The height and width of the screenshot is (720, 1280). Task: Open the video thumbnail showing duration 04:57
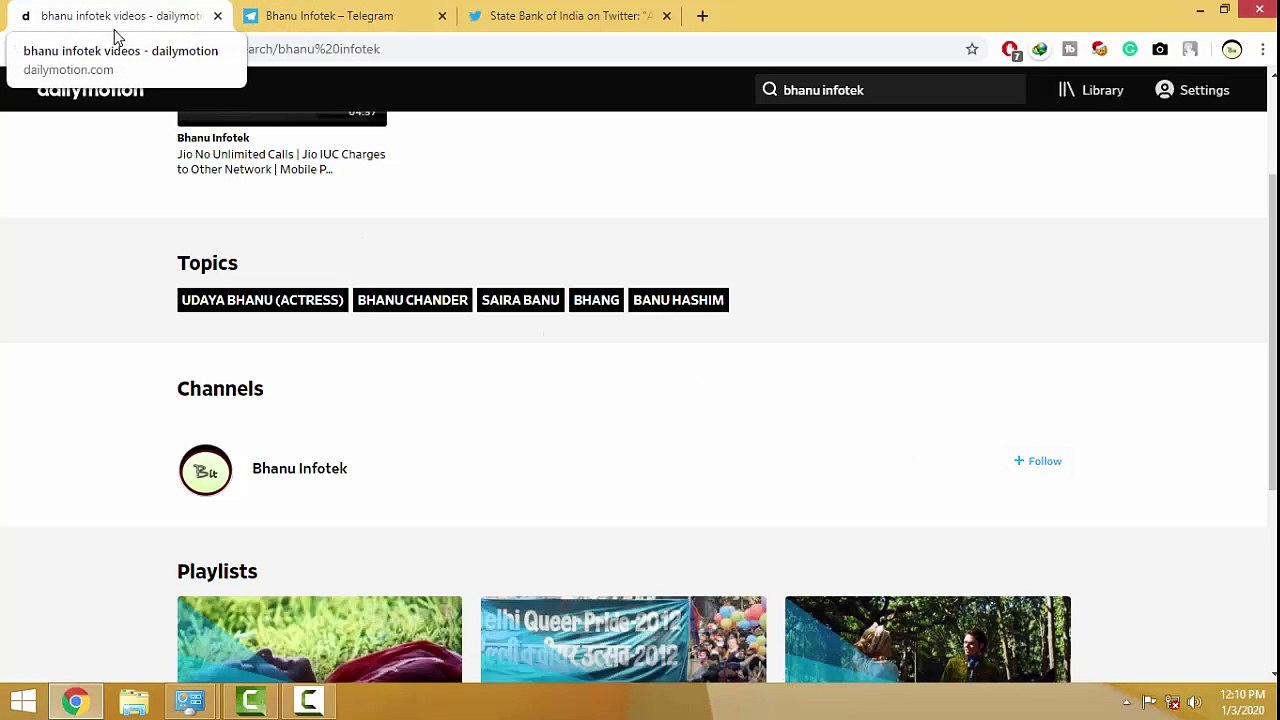pos(282,118)
